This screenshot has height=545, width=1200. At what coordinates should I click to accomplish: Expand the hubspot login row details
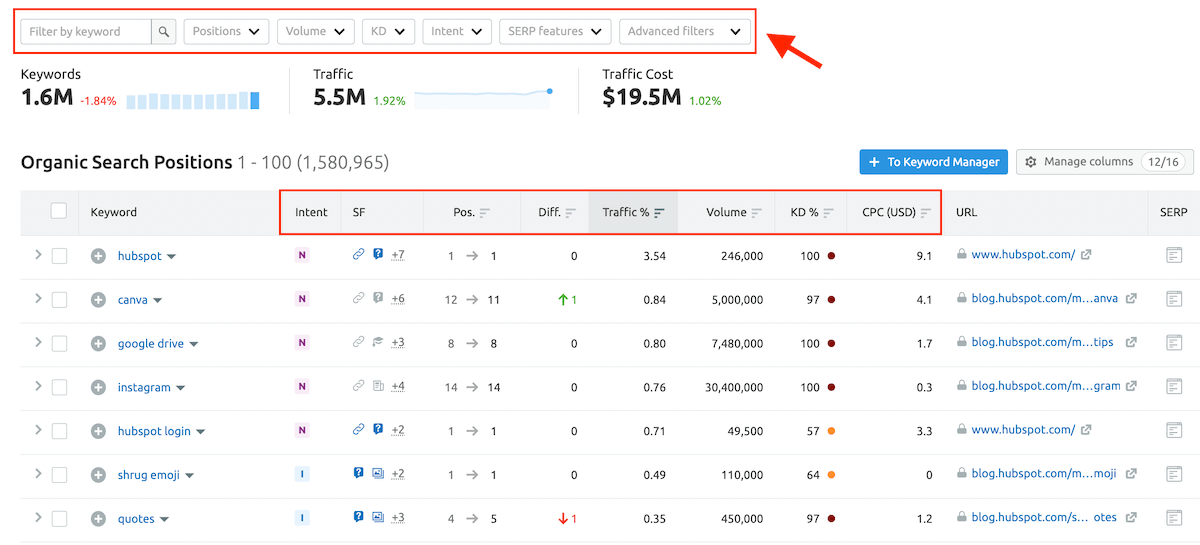pyautogui.click(x=38, y=430)
